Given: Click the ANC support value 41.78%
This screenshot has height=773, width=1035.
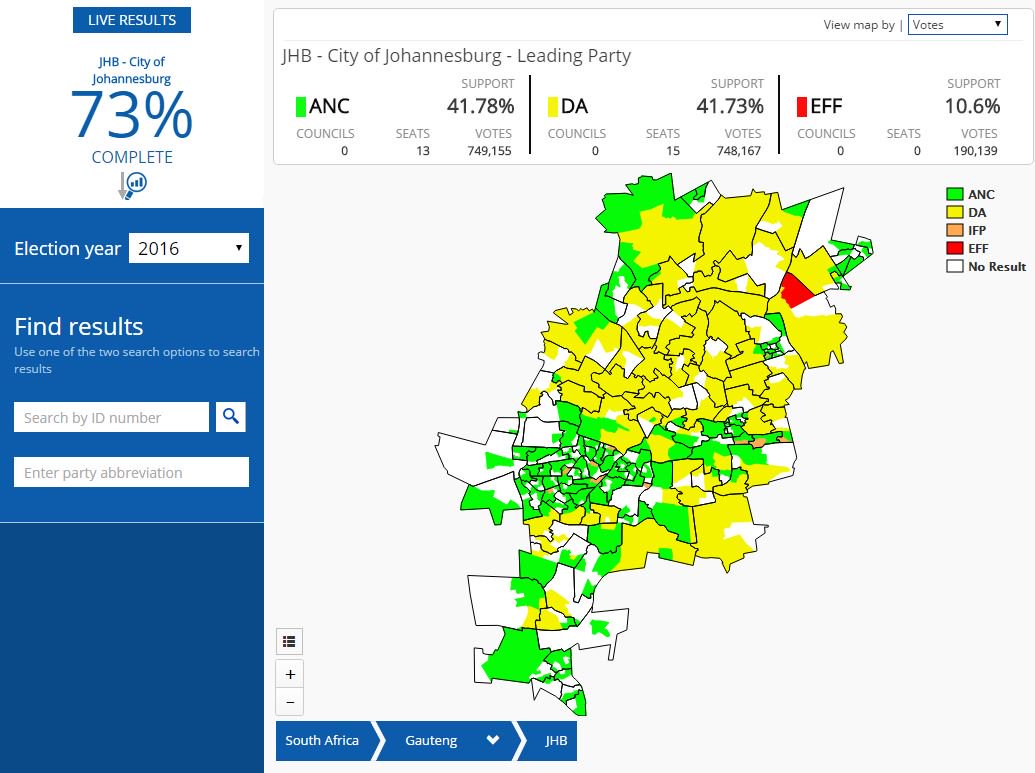Looking at the screenshot, I should 481,106.
